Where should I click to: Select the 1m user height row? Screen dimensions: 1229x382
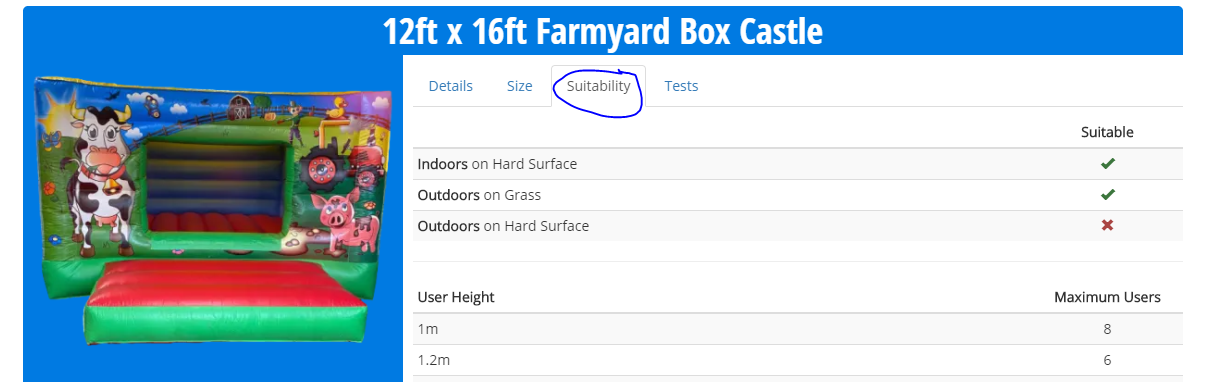[x=798, y=329]
